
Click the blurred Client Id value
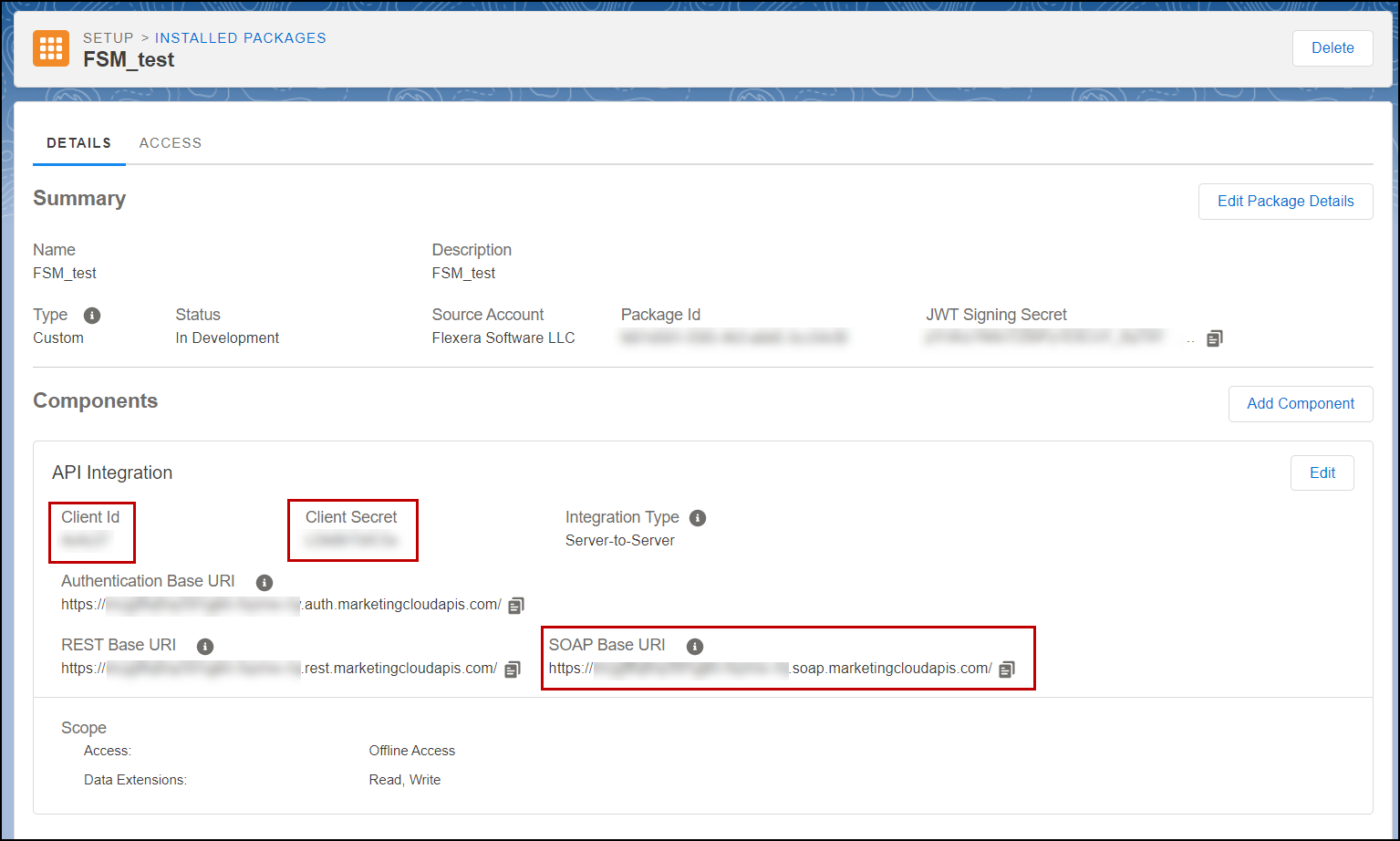(x=85, y=541)
